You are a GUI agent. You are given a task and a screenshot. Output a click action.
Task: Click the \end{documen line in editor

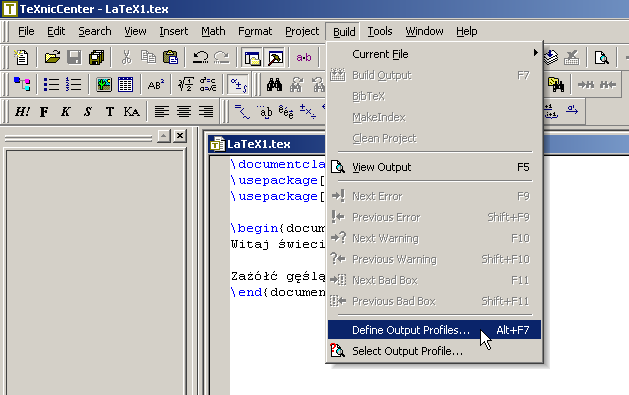(x=278, y=292)
